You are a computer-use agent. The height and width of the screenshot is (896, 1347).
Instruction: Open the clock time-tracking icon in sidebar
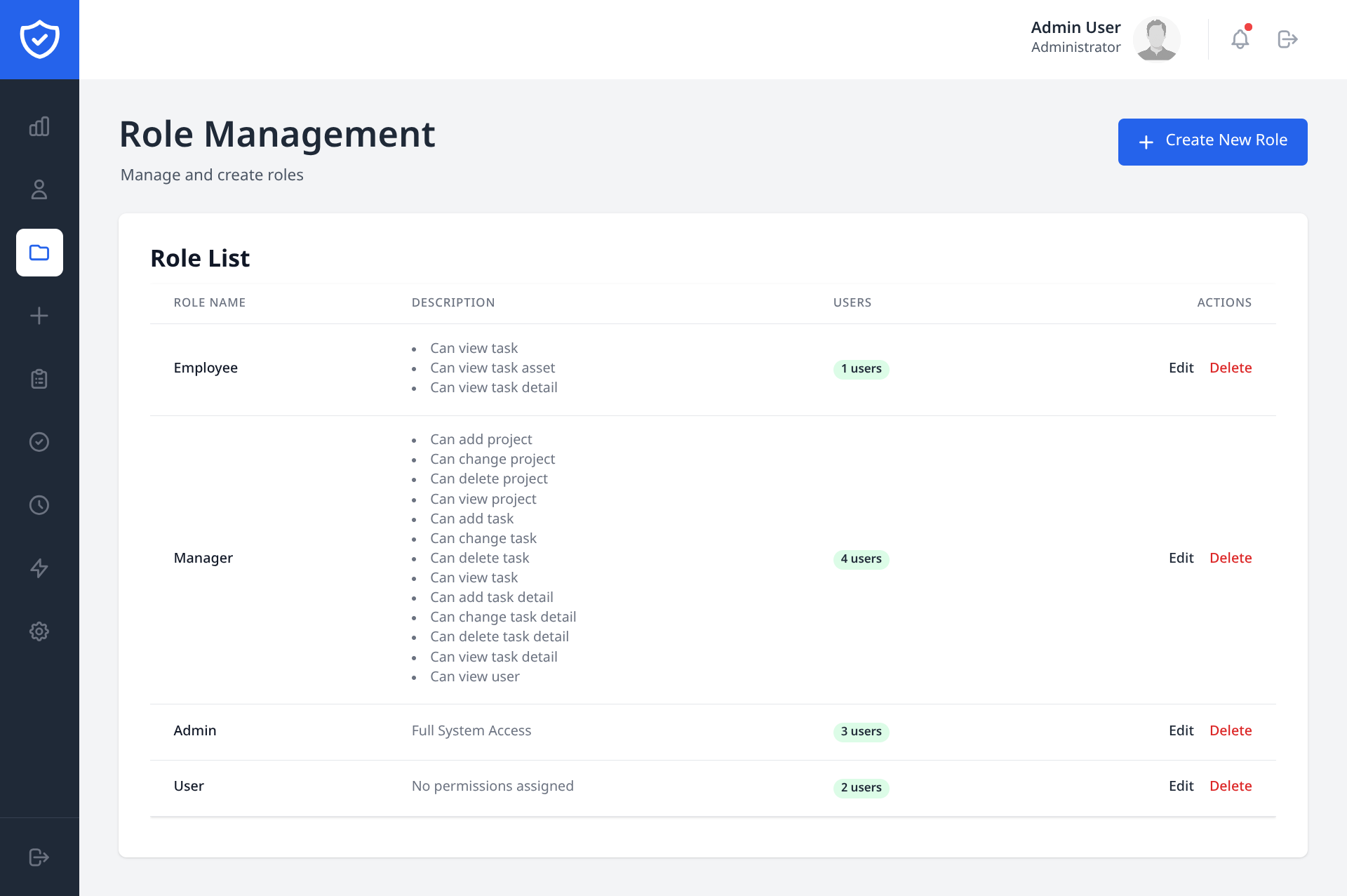pos(39,504)
